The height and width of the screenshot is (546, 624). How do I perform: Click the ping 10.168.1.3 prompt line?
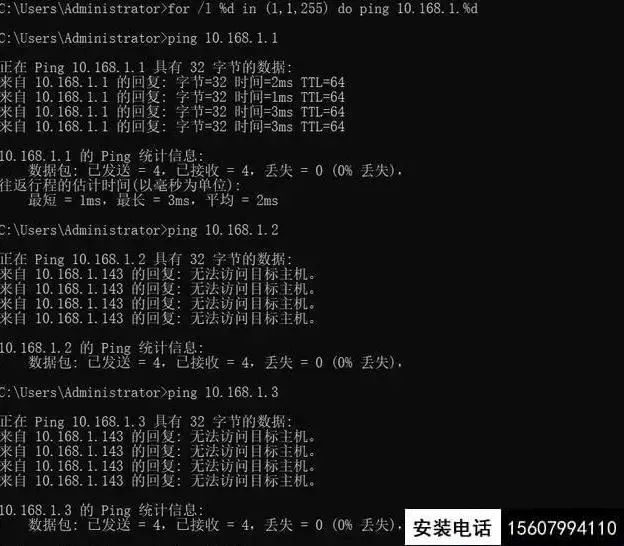[139, 392]
